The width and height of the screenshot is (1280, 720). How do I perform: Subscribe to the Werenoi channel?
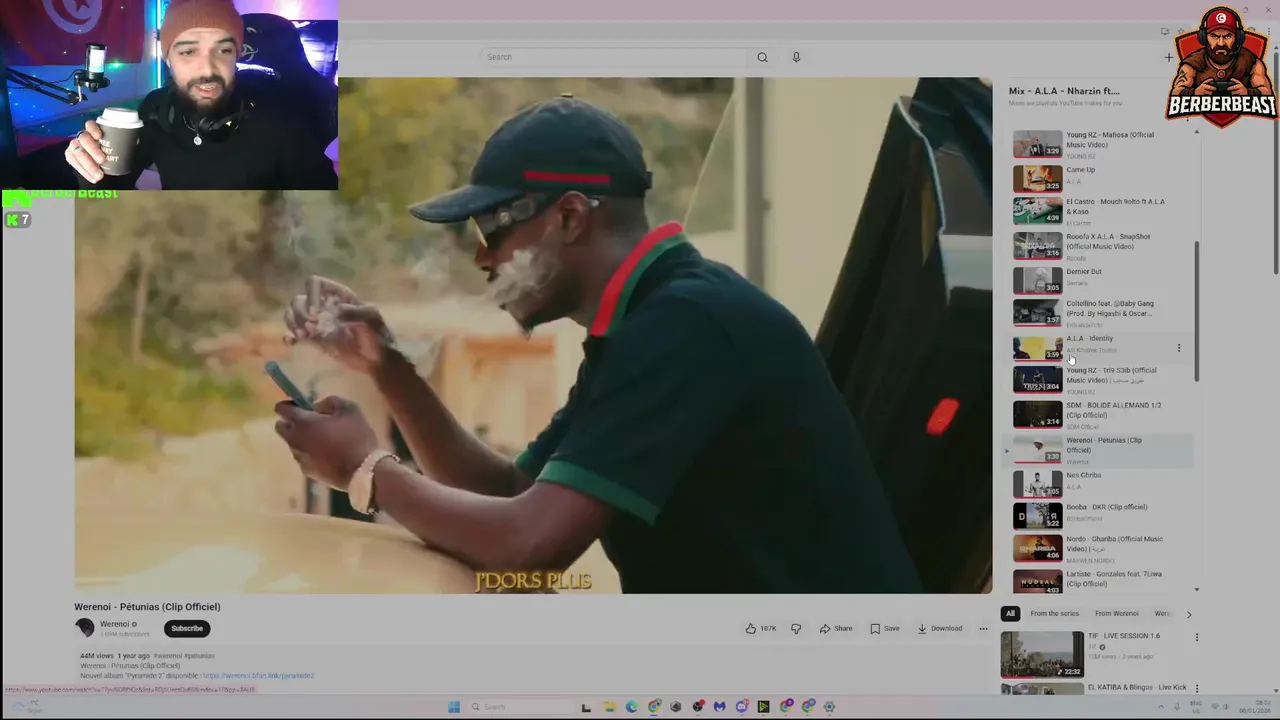pos(187,628)
